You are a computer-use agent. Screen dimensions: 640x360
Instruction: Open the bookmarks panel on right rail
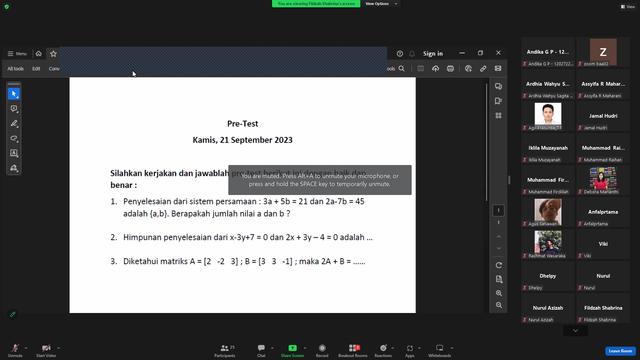498,101
